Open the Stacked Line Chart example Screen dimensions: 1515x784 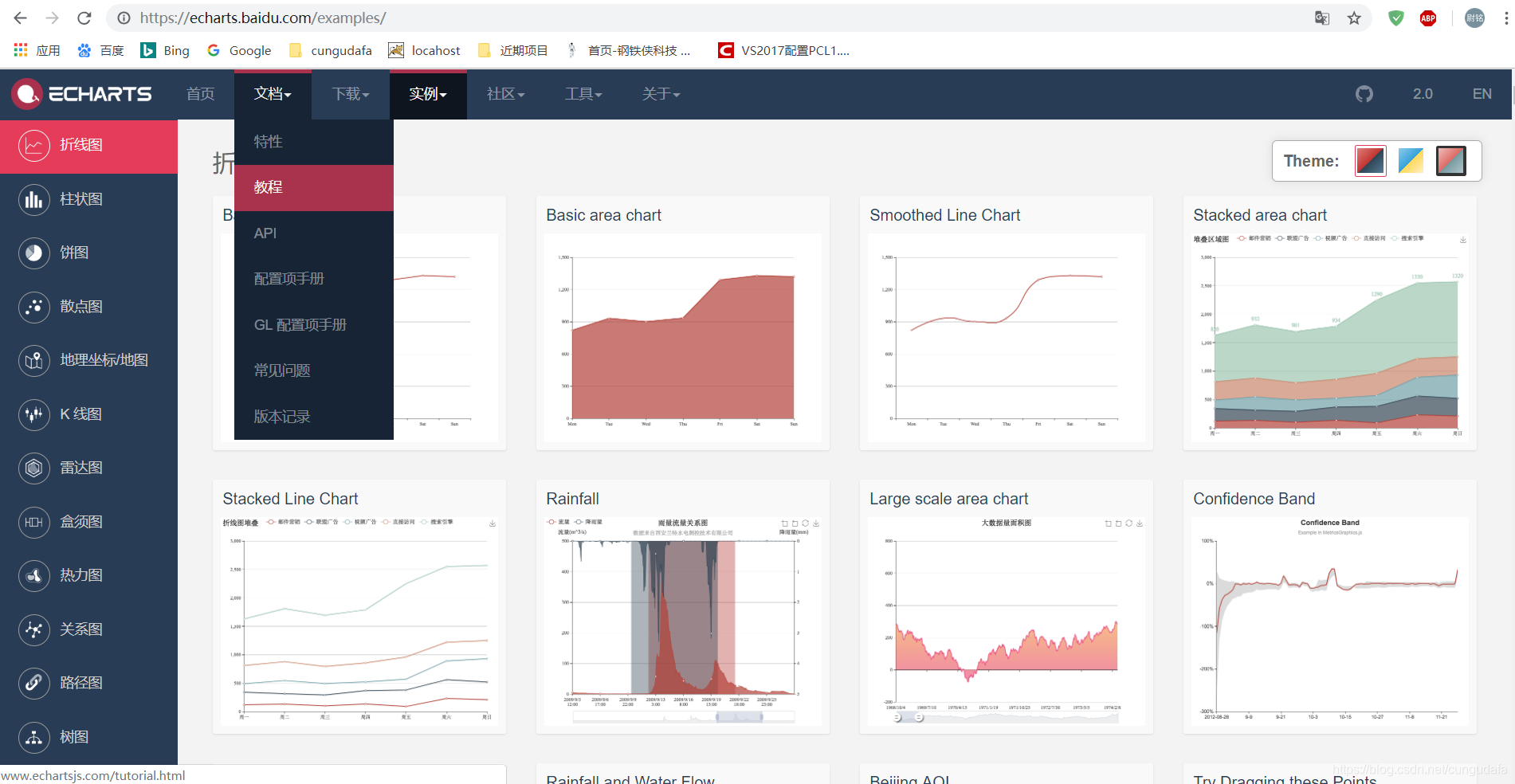click(x=359, y=607)
